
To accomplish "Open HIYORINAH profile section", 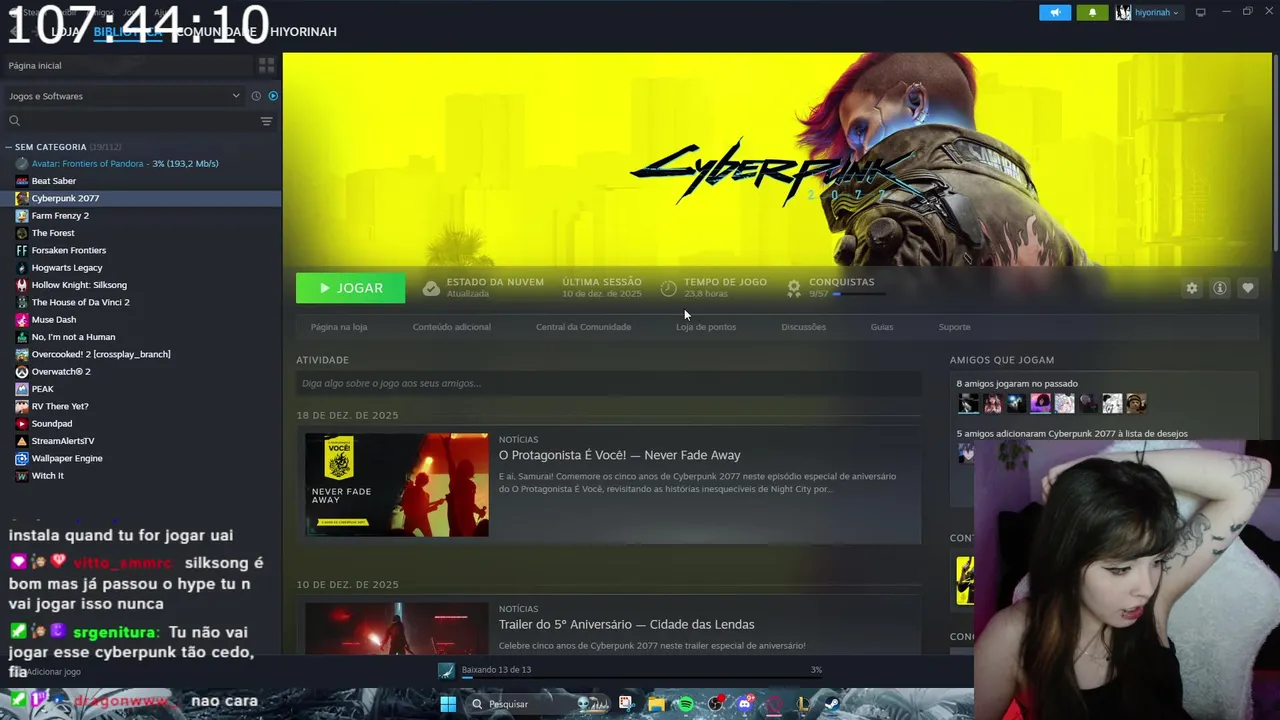I will [303, 32].
